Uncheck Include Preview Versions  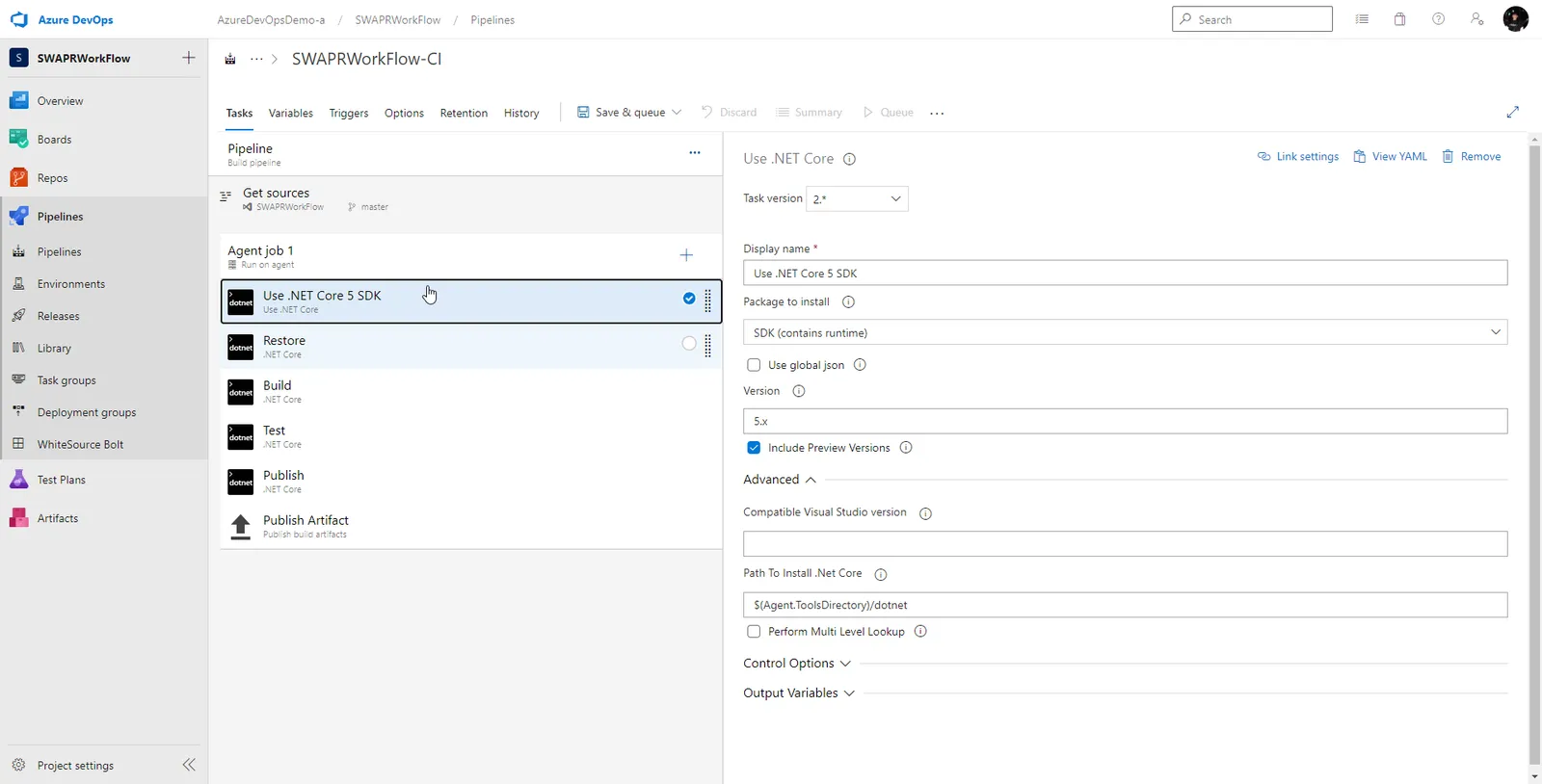pos(754,448)
